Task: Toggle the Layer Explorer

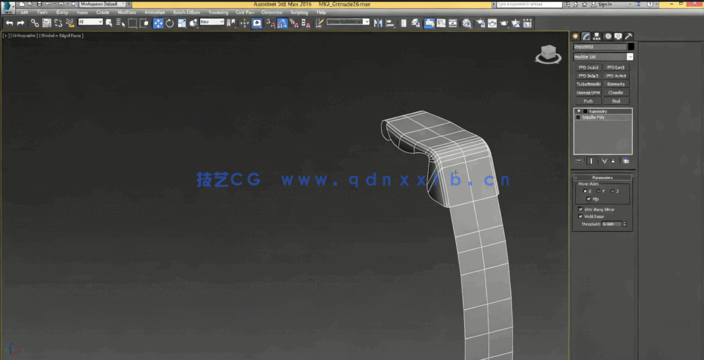Action: (x=416, y=23)
